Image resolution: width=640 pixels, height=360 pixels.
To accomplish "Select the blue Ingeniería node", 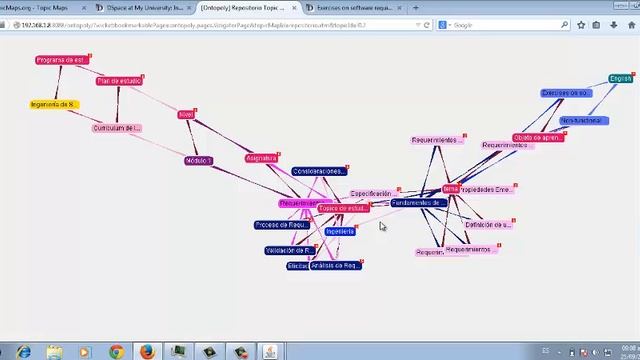I will click(x=340, y=231).
